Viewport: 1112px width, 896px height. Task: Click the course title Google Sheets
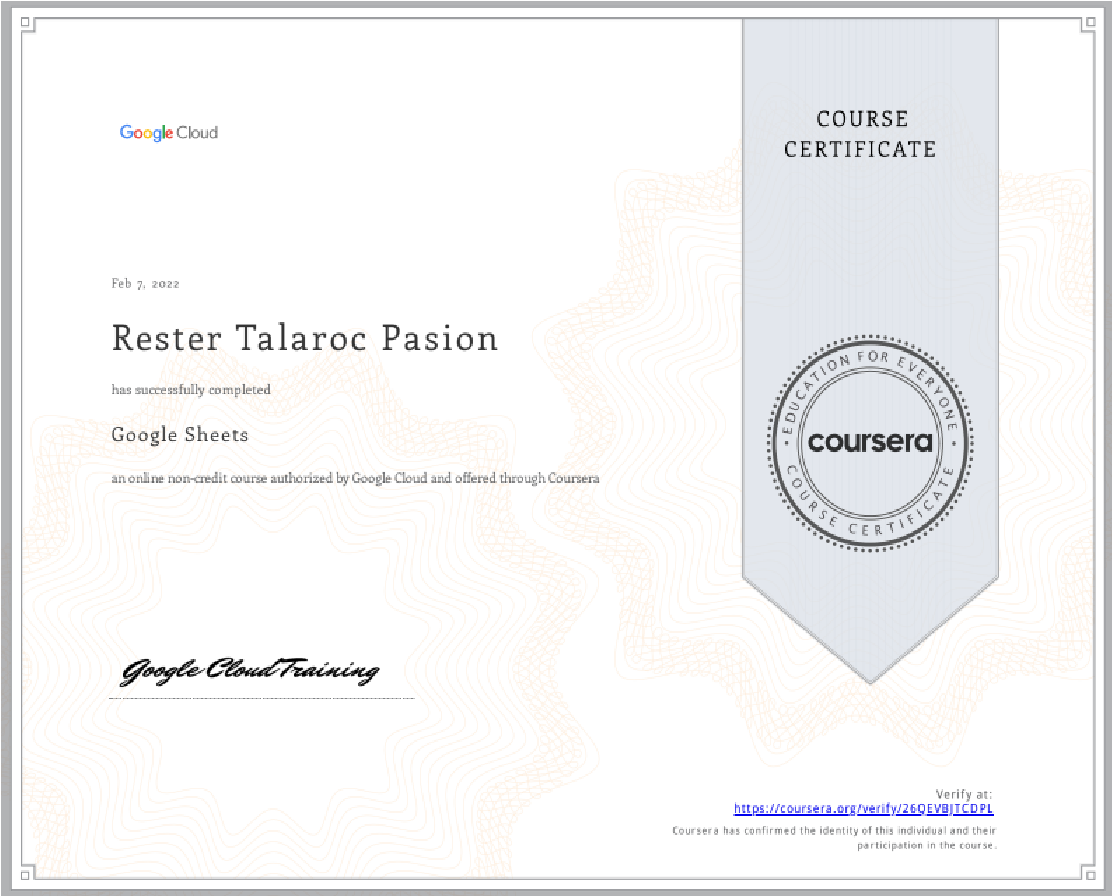point(180,434)
